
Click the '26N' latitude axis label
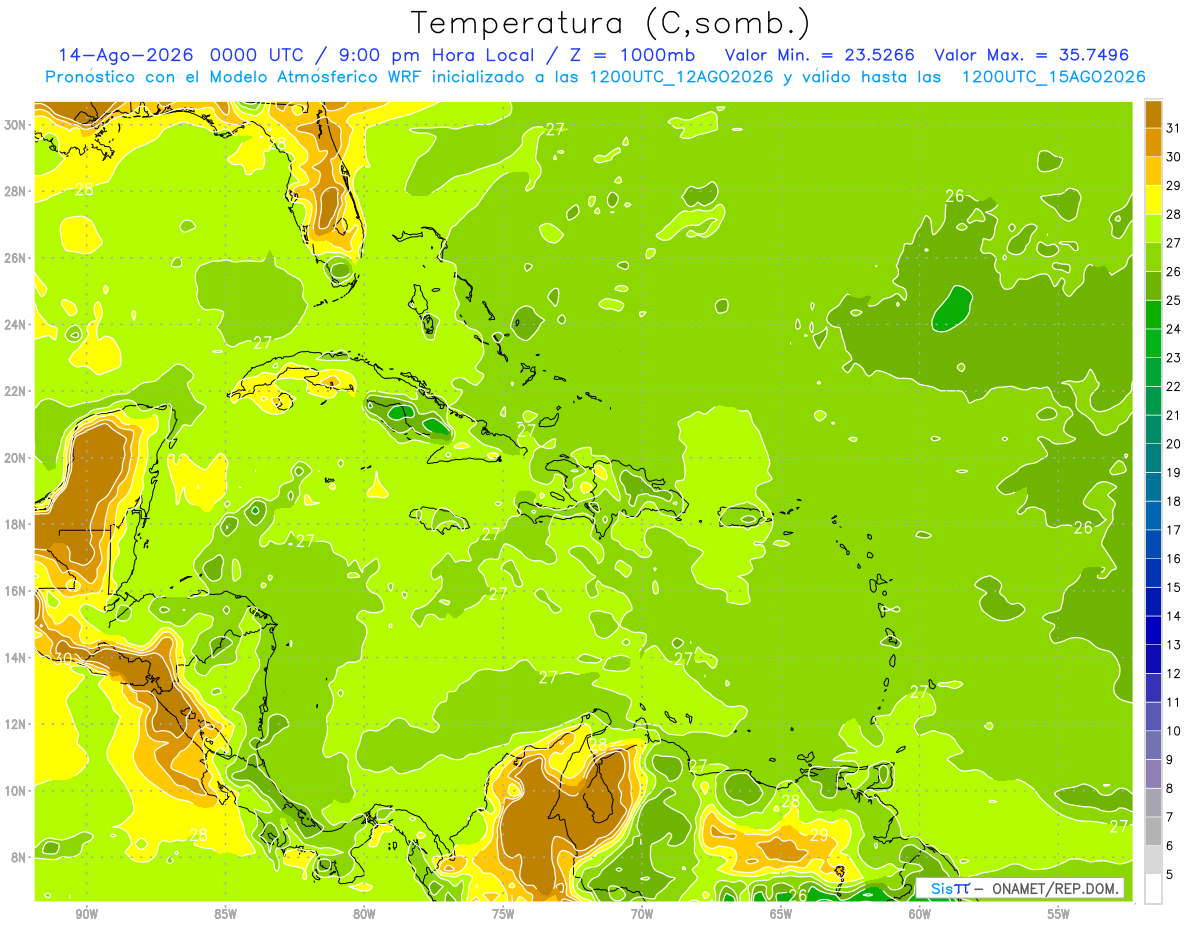tap(16, 258)
